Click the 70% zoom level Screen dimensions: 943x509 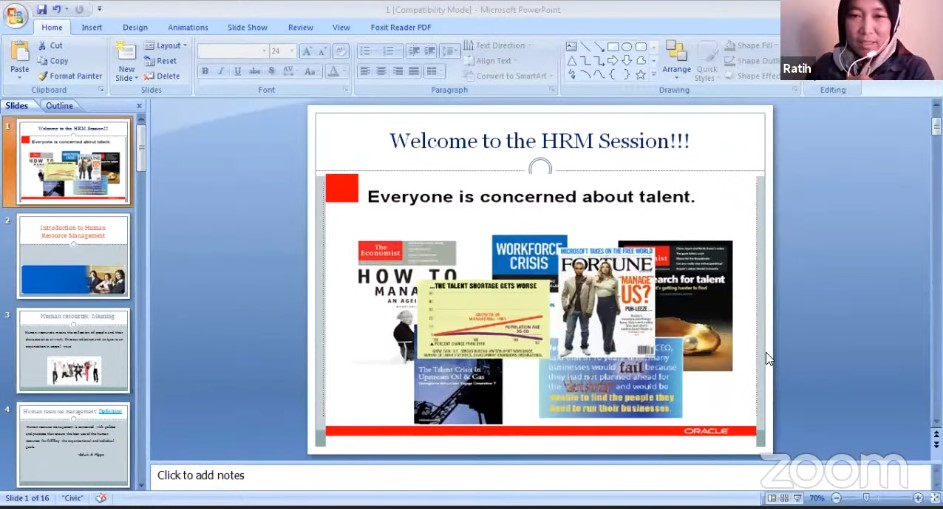(816, 498)
